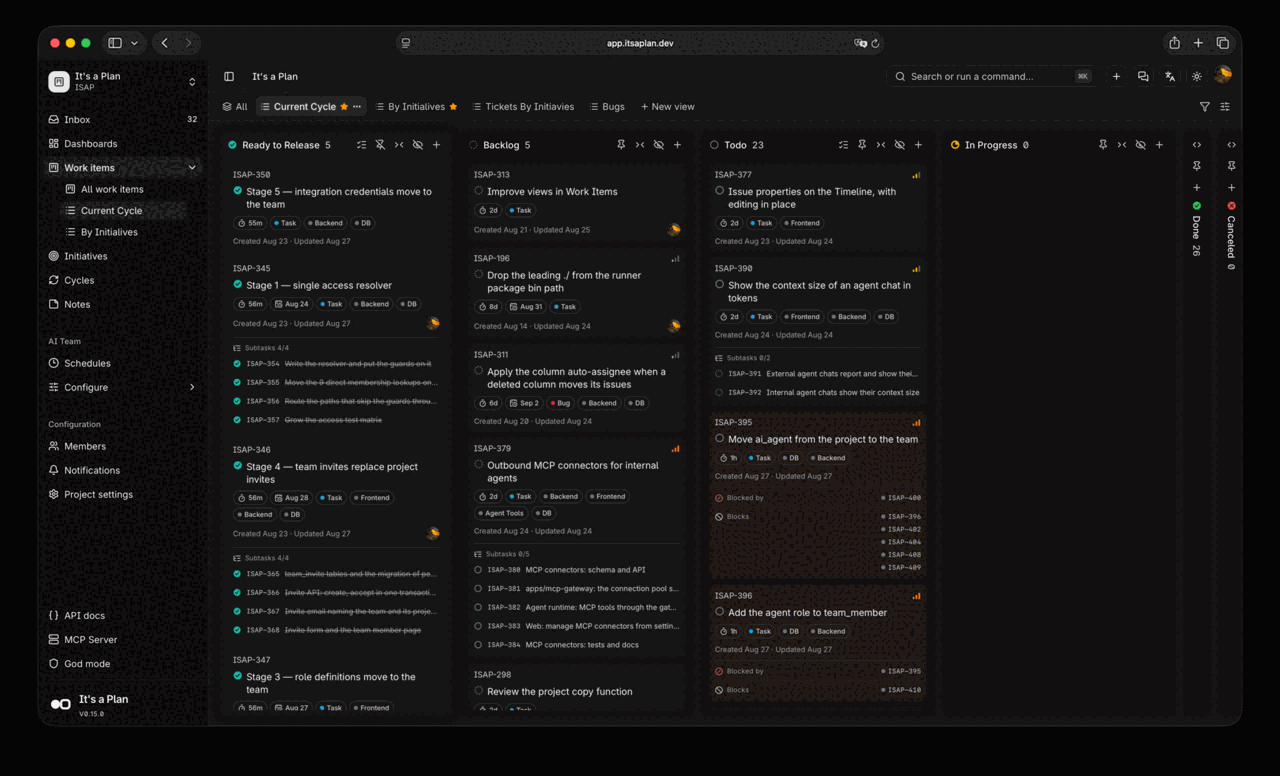
Task: Click the display settings sliders icon
Action: point(1225,107)
